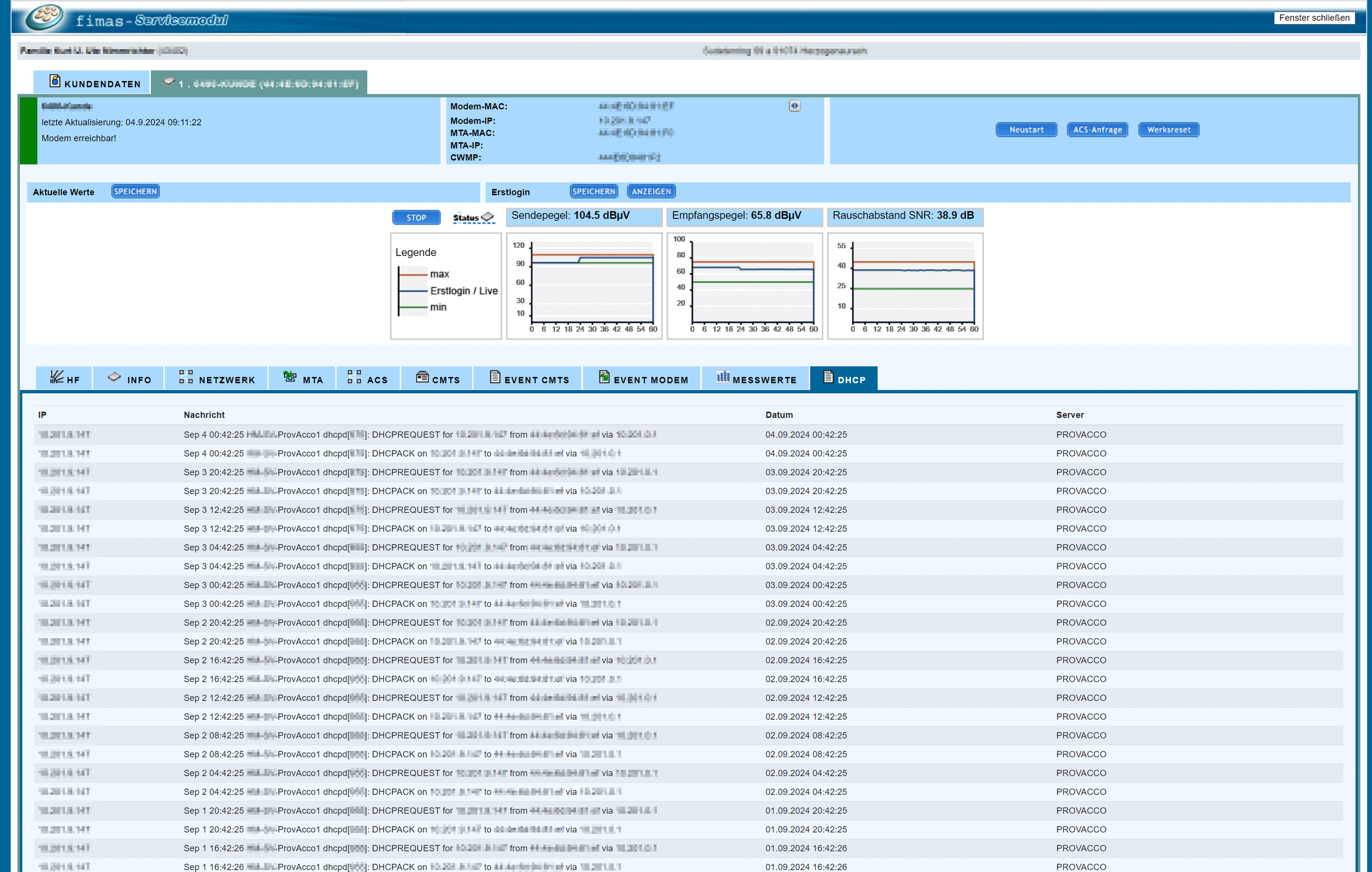Image resolution: width=1372 pixels, height=872 pixels.
Task: Click the small arrow icon beside Modem-MAC
Action: pyautogui.click(x=794, y=106)
